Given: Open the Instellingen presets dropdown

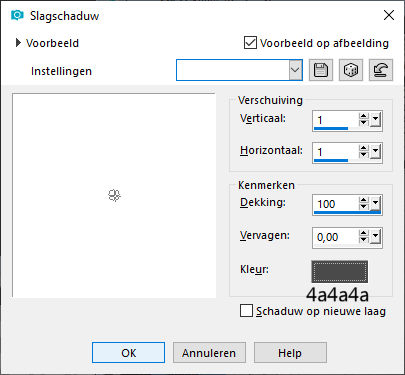Looking at the screenshot, I should coord(295,70).
